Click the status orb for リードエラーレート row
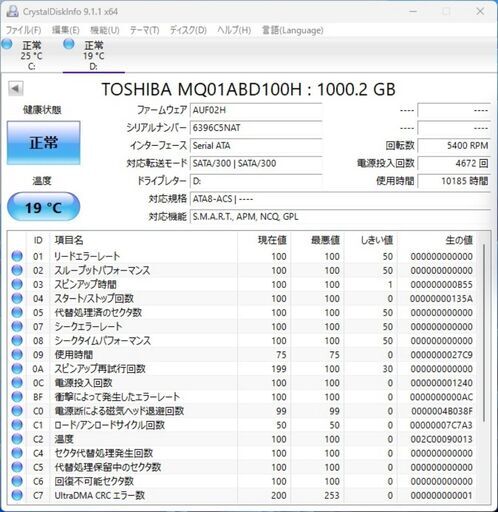Viewport: 498px width, 512px height. (17, 256)
